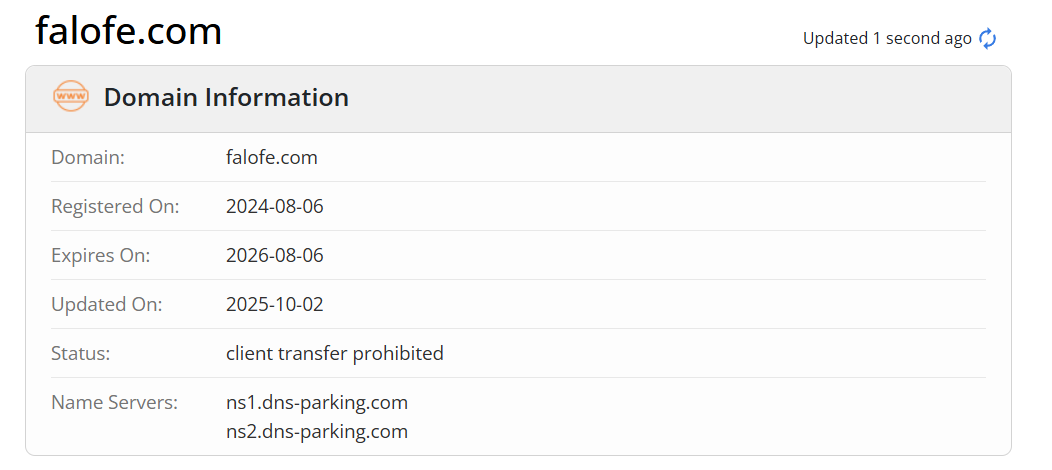Select the "Registered On:" label
The image size is (1052, 470).
pos(115,206)
